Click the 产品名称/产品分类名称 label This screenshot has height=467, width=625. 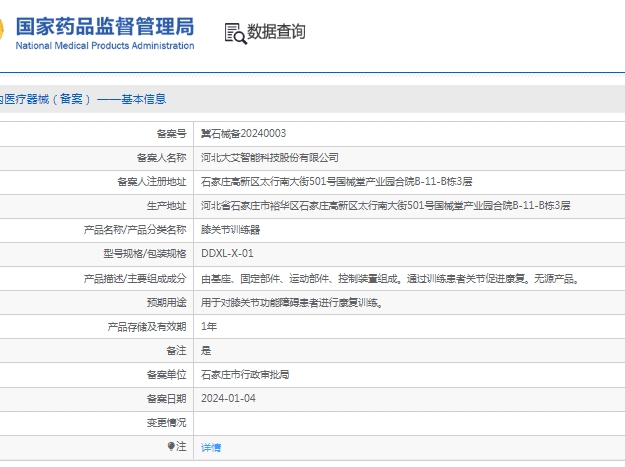[135, 230]
